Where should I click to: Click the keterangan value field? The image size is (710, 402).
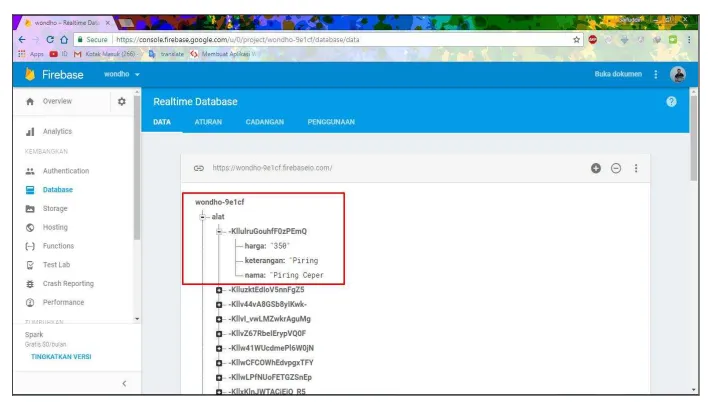[303, 260]
